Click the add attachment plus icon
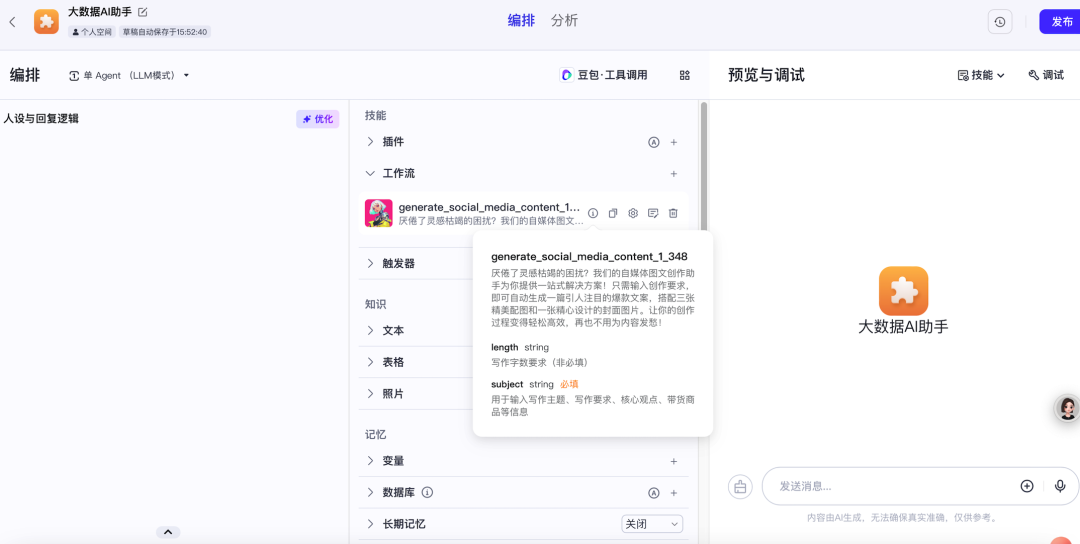Image resolution: width=1080 pixels, height=544 pixels. pos(1027,486)
